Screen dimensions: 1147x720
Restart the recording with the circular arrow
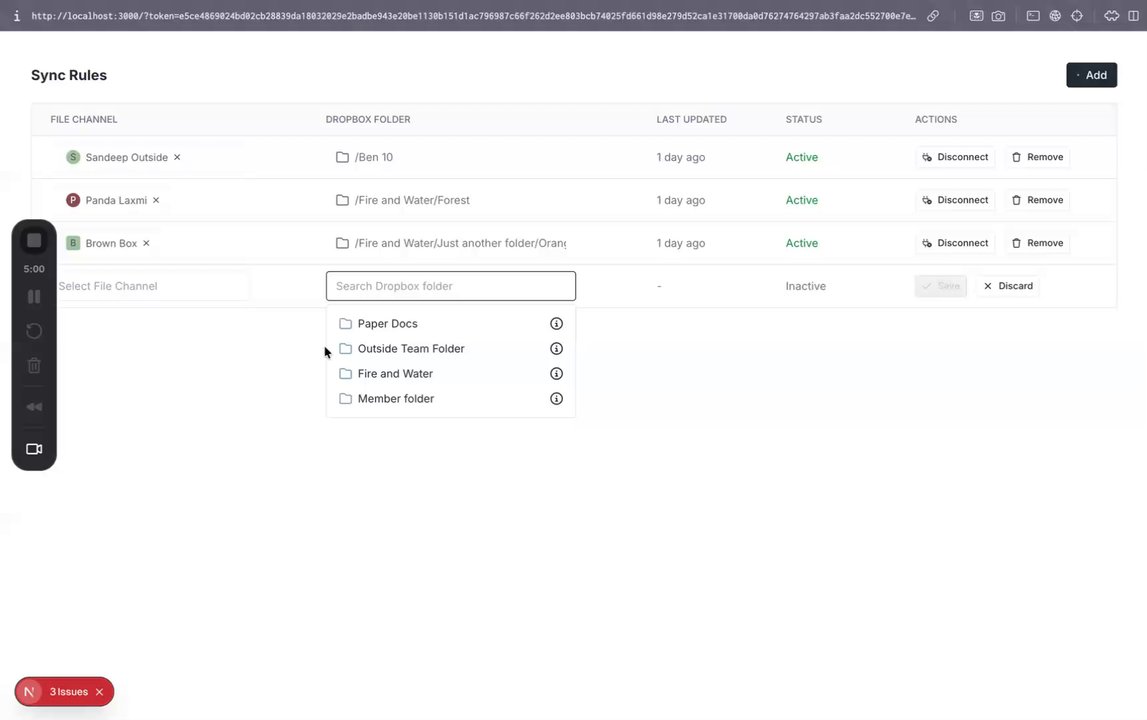click(x=34, y=331)
